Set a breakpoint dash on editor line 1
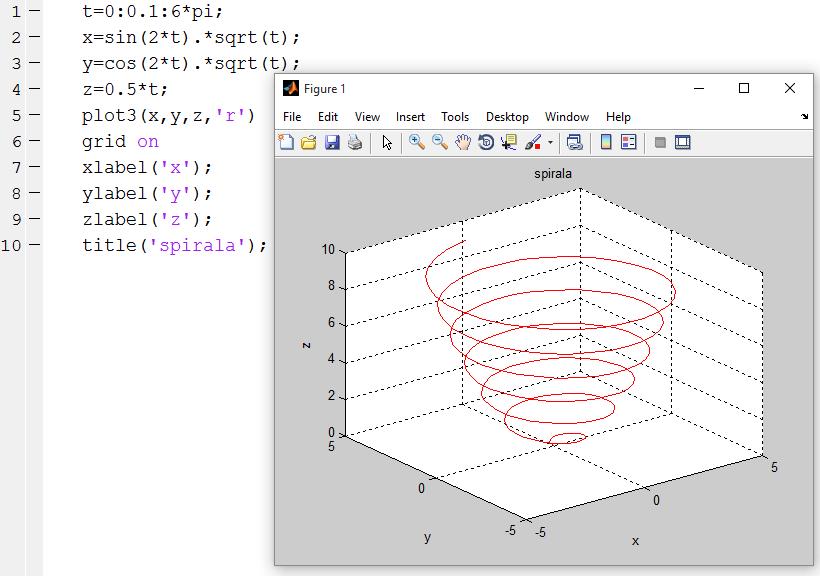 35,11
